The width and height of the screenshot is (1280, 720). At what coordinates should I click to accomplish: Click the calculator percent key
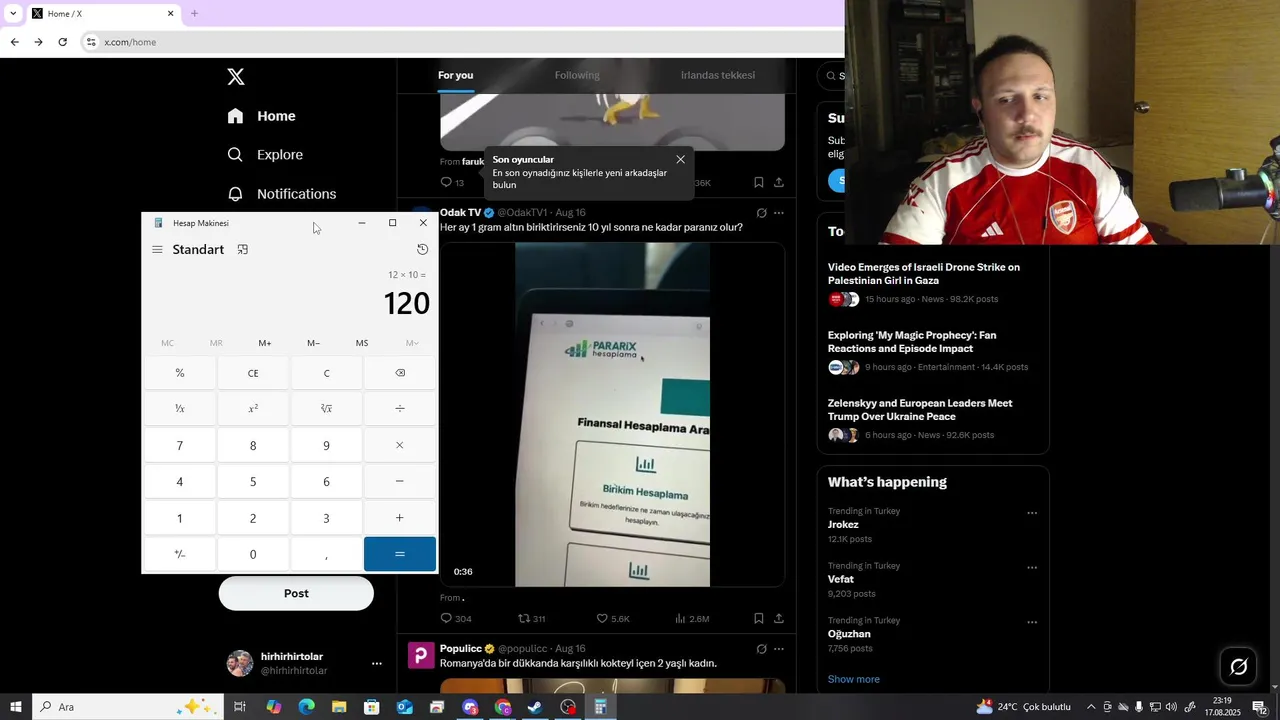(180, 373)
